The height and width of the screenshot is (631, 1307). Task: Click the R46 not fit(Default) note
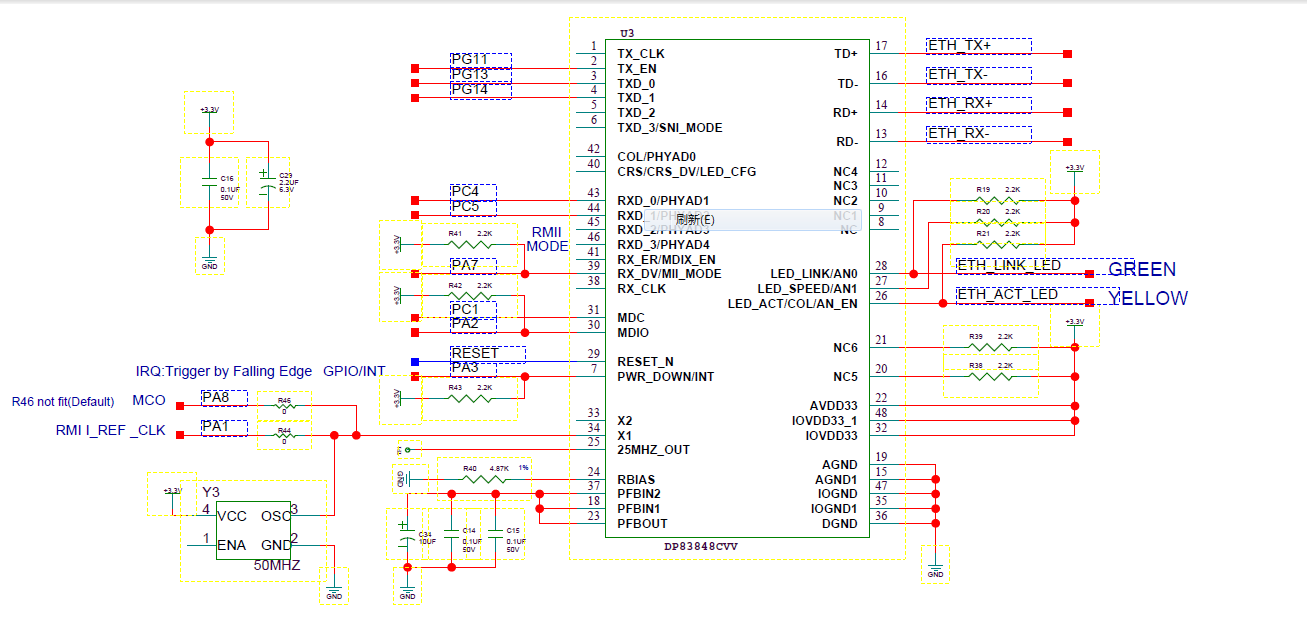tap(63, 402)
